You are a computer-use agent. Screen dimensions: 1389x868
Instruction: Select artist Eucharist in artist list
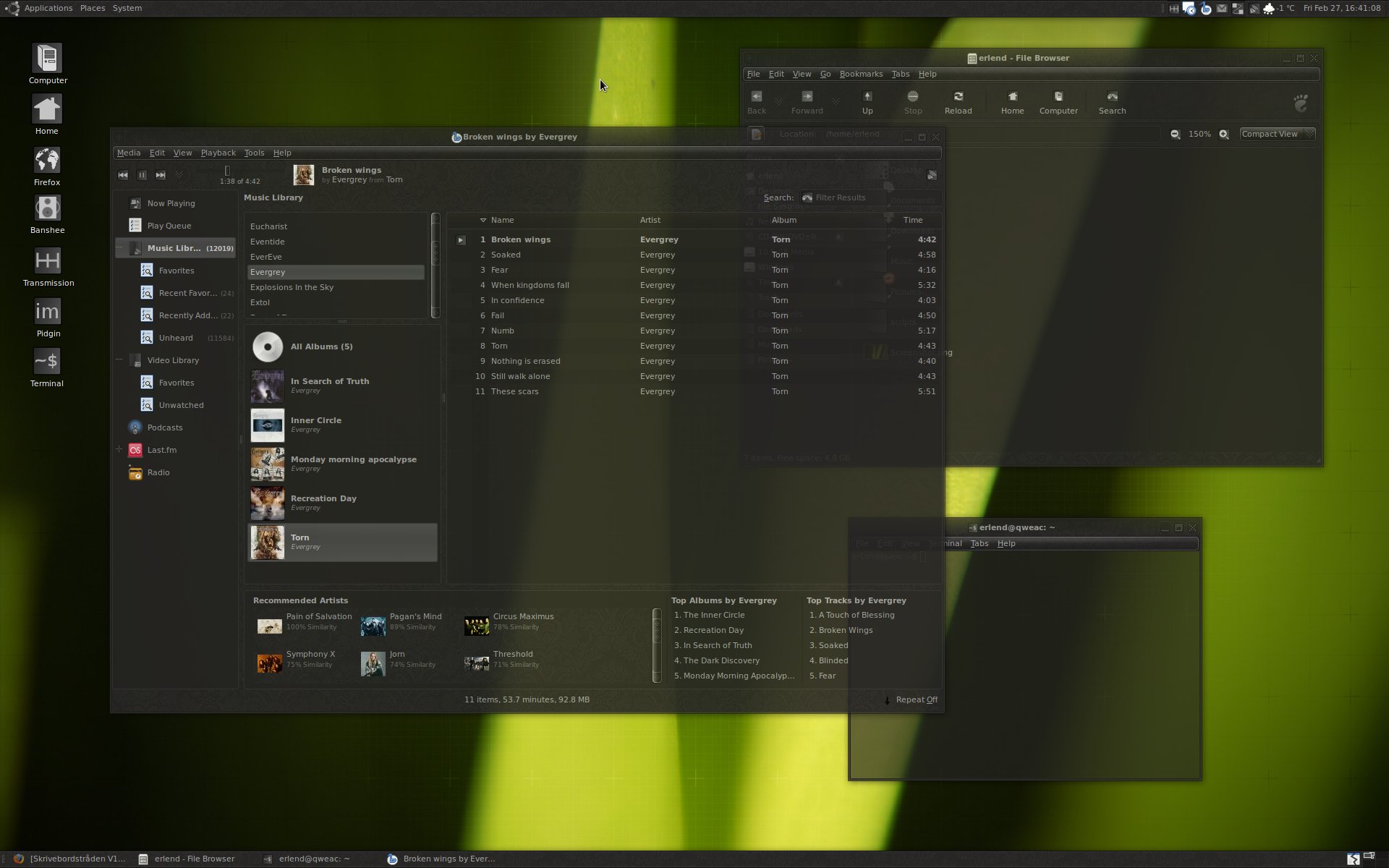pyautogui.click(x=336, y=226)
